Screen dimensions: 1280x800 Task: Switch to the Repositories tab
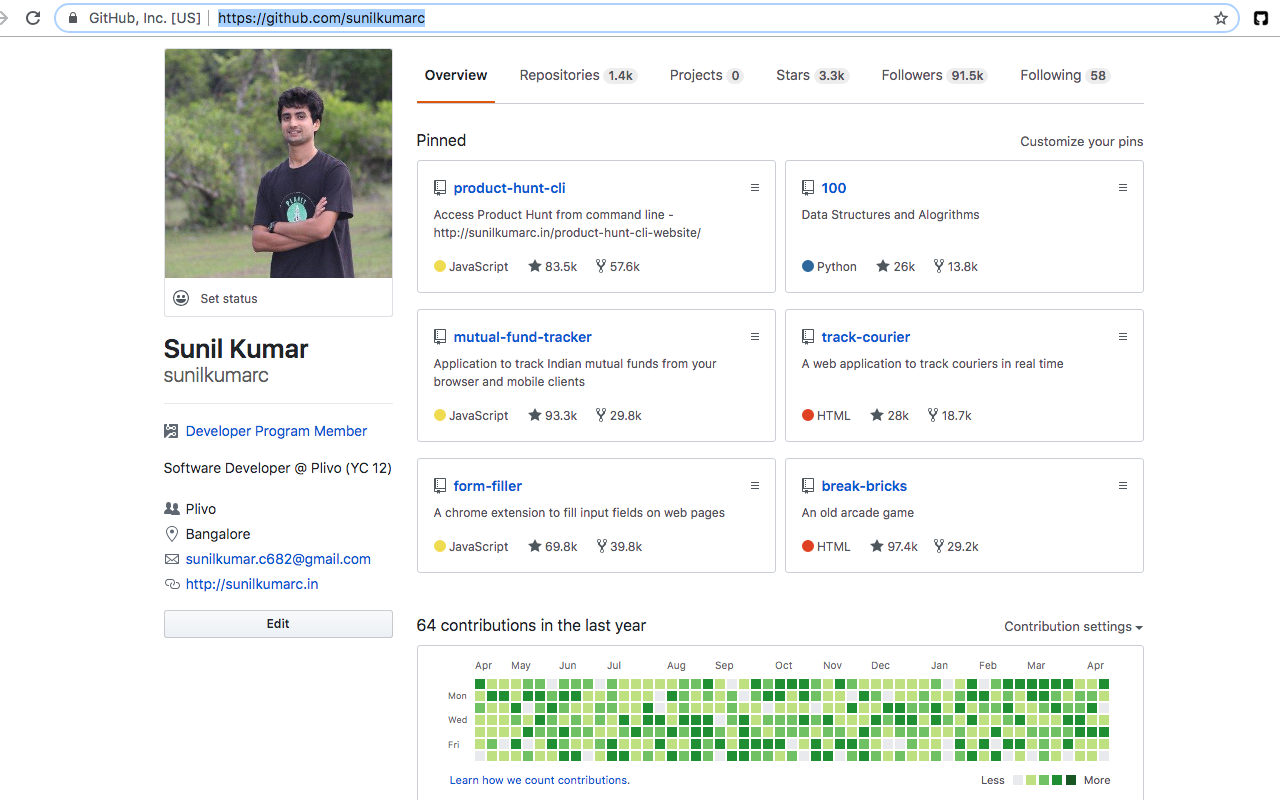[560, 75]
